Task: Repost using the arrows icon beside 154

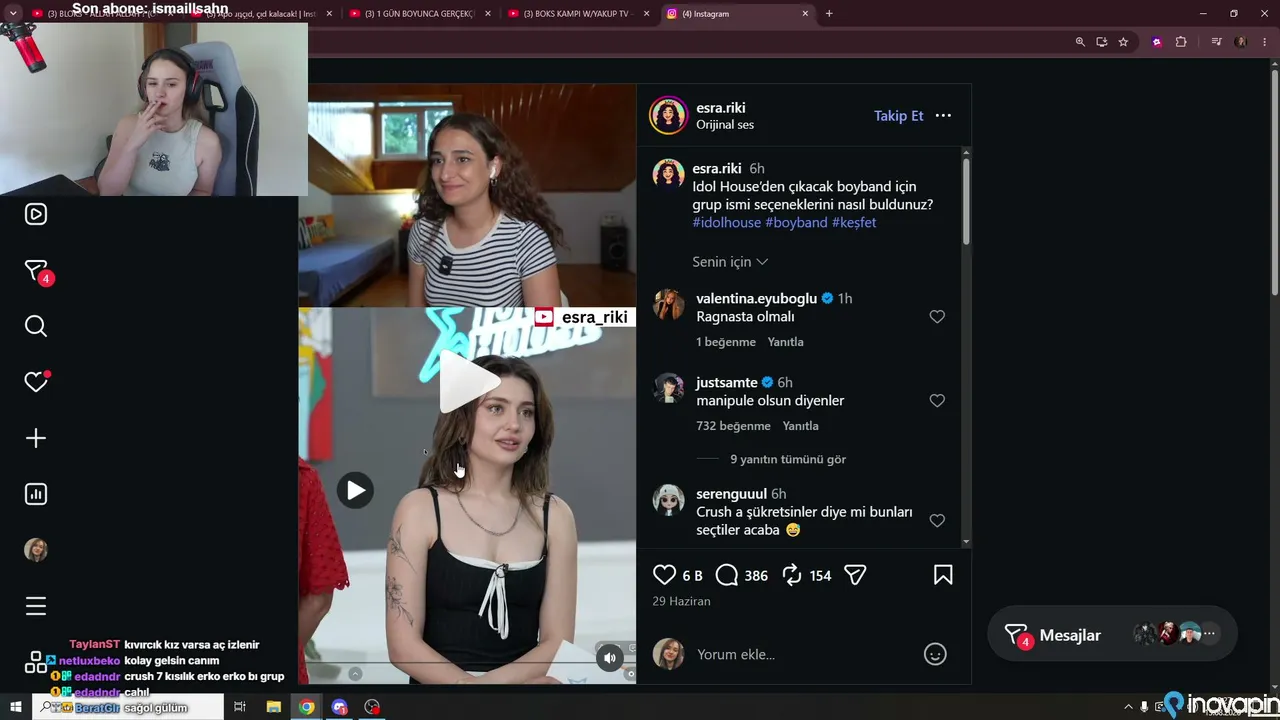Action: pyautogui.click(x=791, y=575)
